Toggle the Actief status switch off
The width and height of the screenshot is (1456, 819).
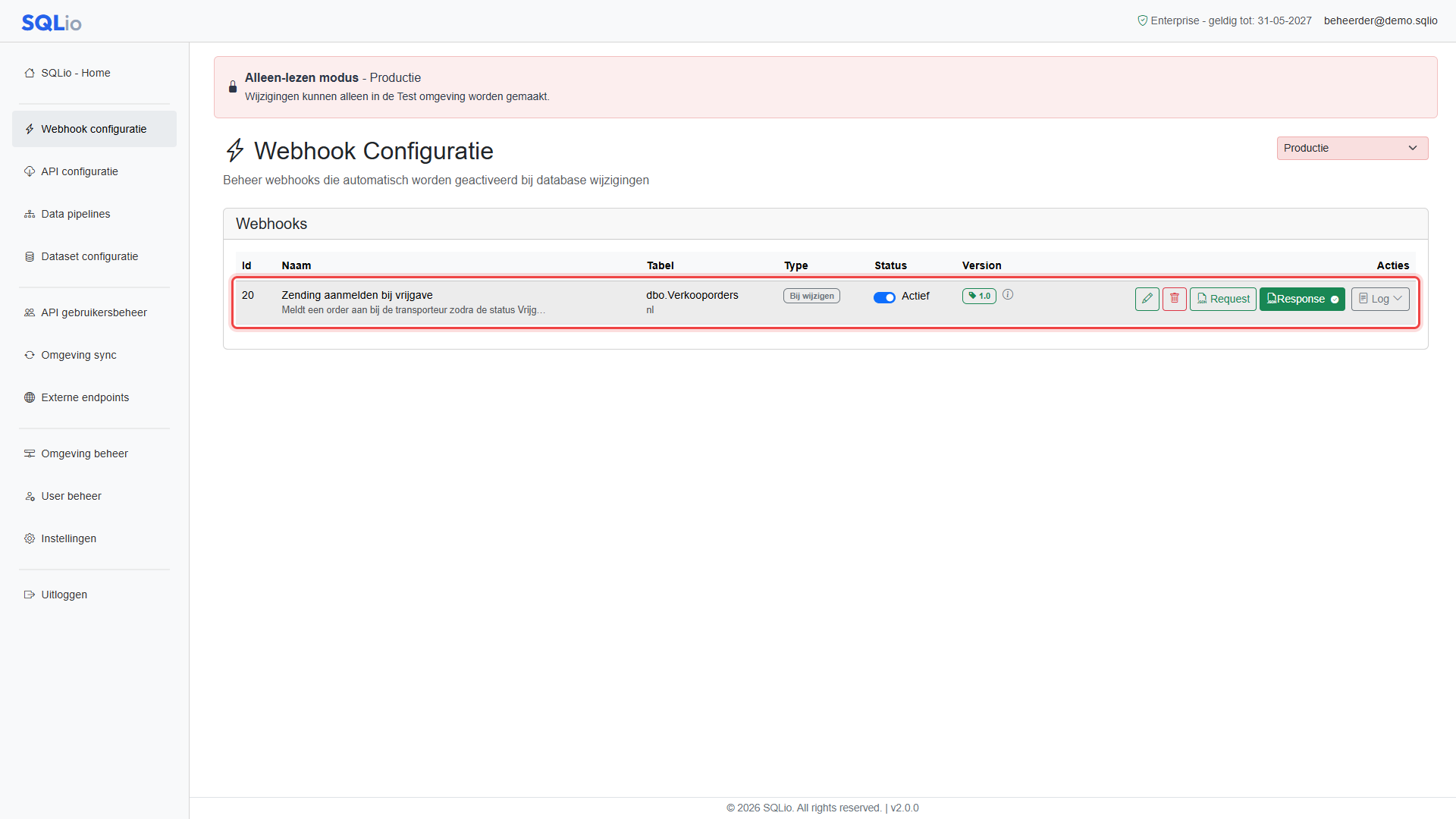[884, 297]
